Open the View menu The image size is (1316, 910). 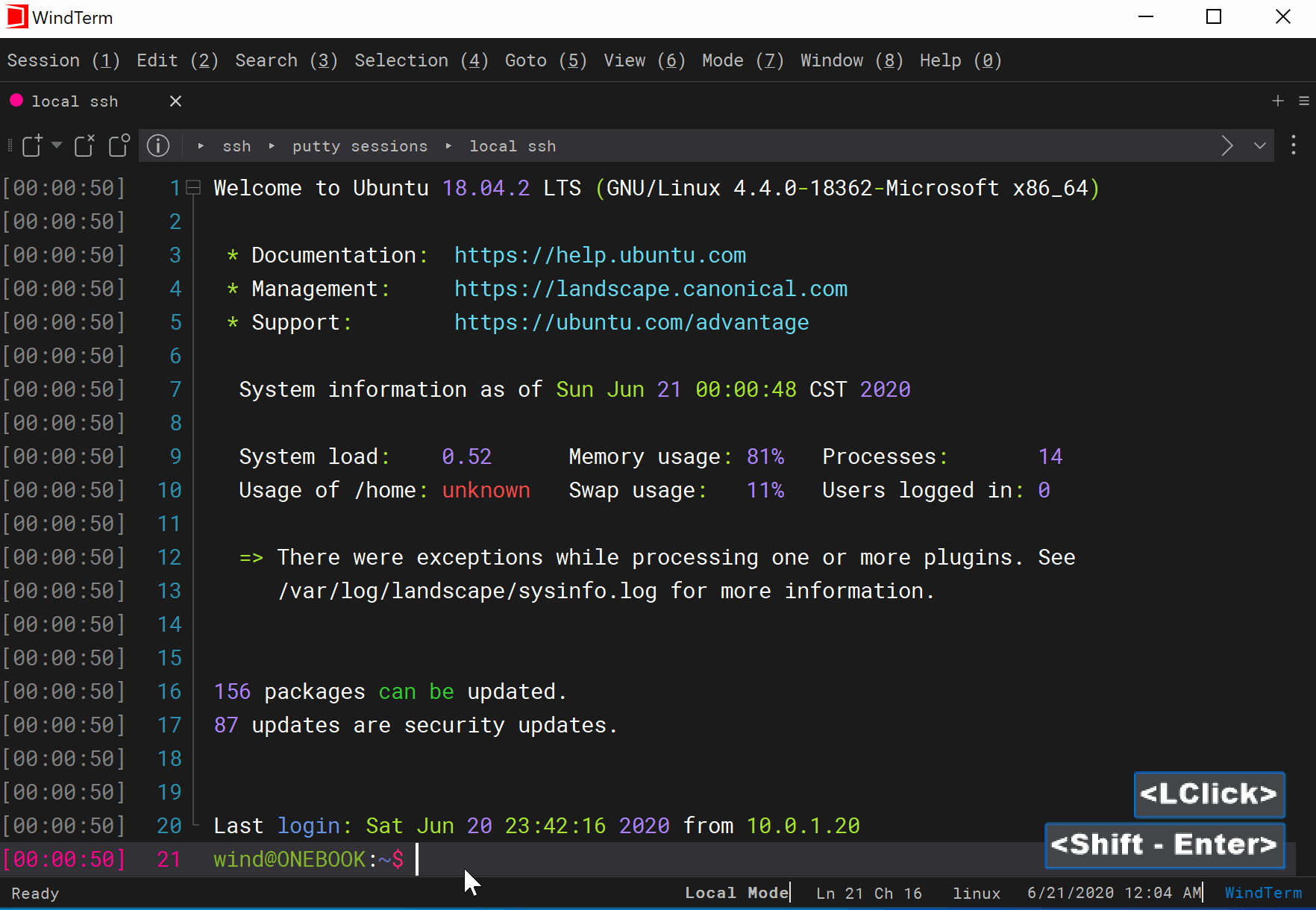click(645, 60)
